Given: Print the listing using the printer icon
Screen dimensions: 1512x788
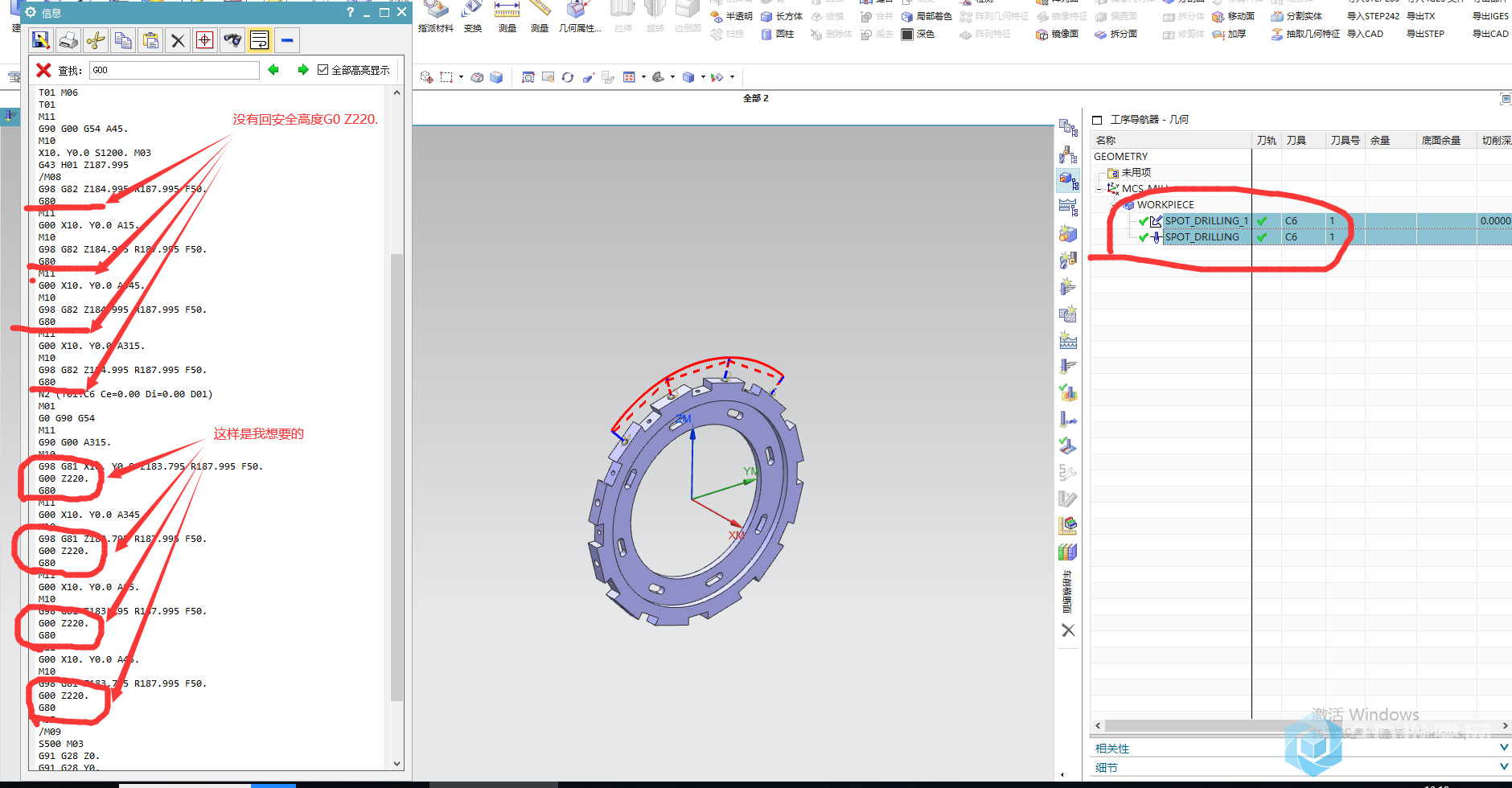Looking at the screenshot, I should coord(68,40).
